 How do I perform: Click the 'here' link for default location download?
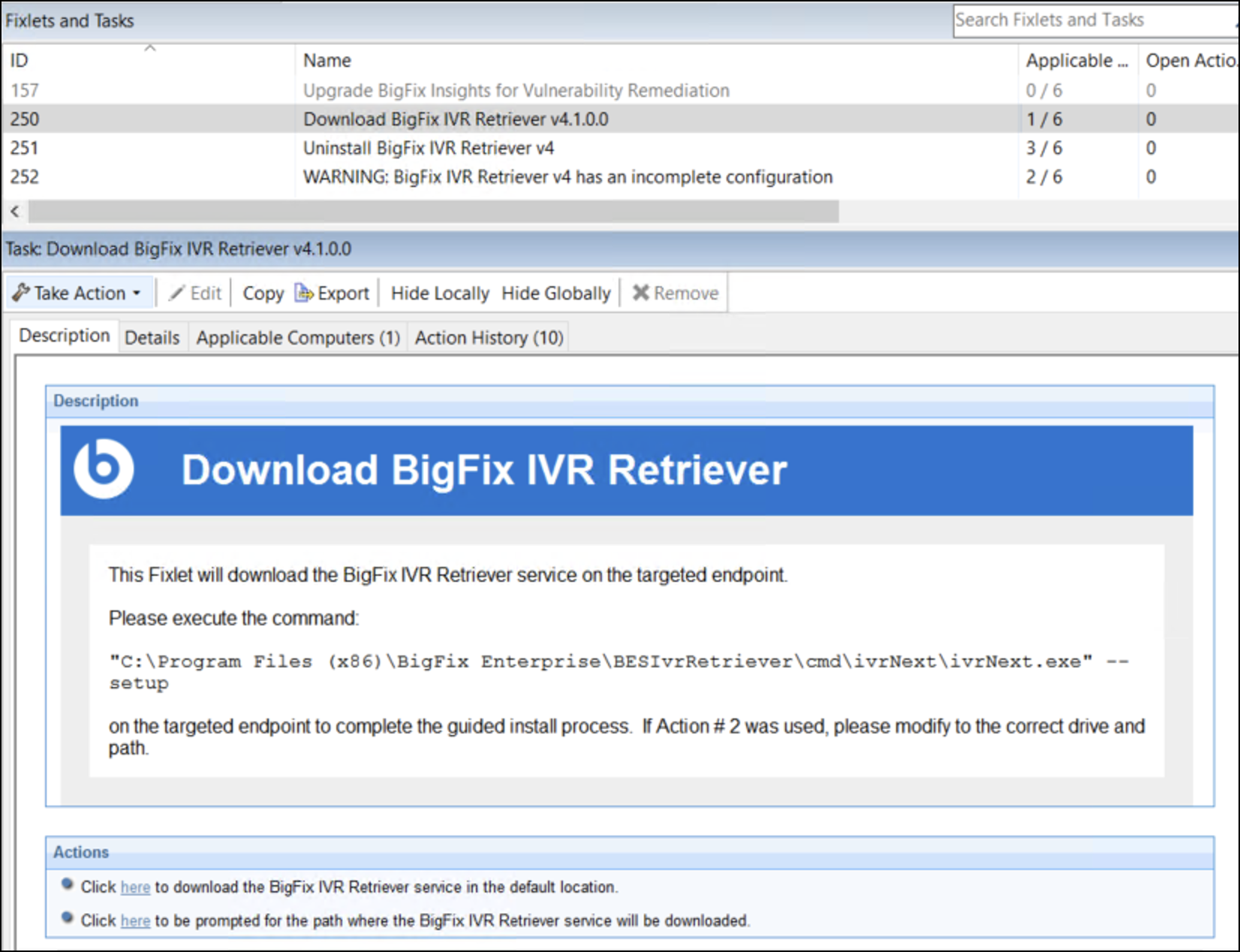point(135,887)
